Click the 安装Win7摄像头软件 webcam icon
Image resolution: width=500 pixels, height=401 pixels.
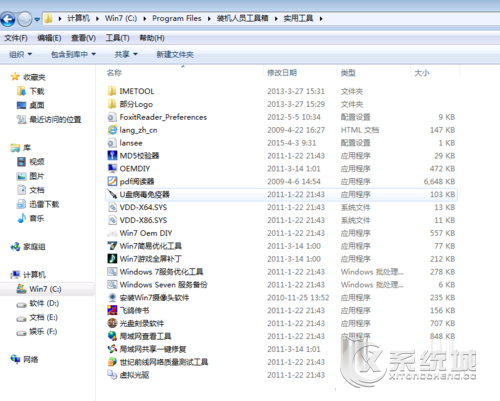[x=112, y=298]
